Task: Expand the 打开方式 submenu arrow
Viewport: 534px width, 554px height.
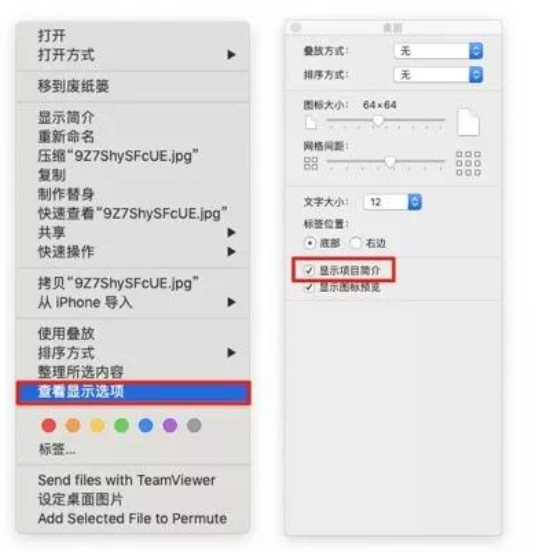Action: click(x=231, y=55)
